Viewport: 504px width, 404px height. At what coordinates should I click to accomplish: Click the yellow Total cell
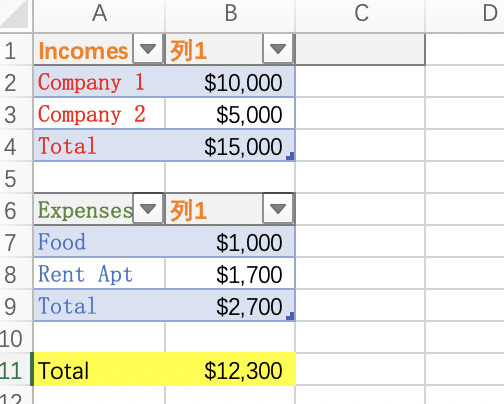99,370
